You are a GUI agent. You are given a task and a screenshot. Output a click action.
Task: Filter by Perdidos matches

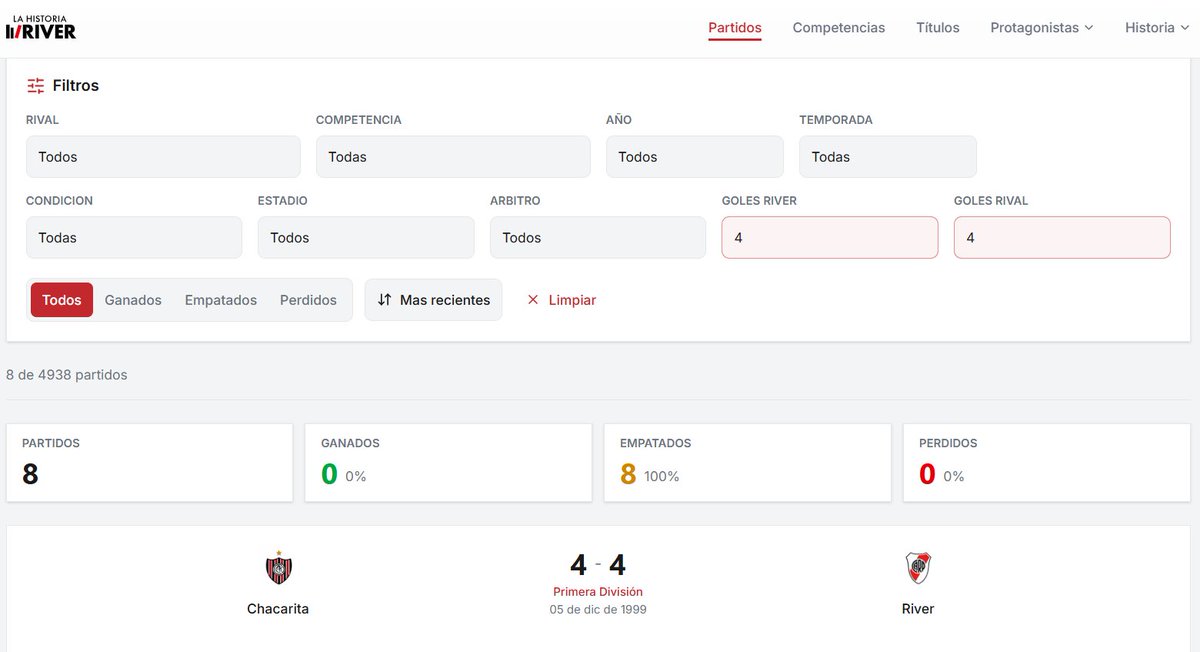tap(308, 300)
